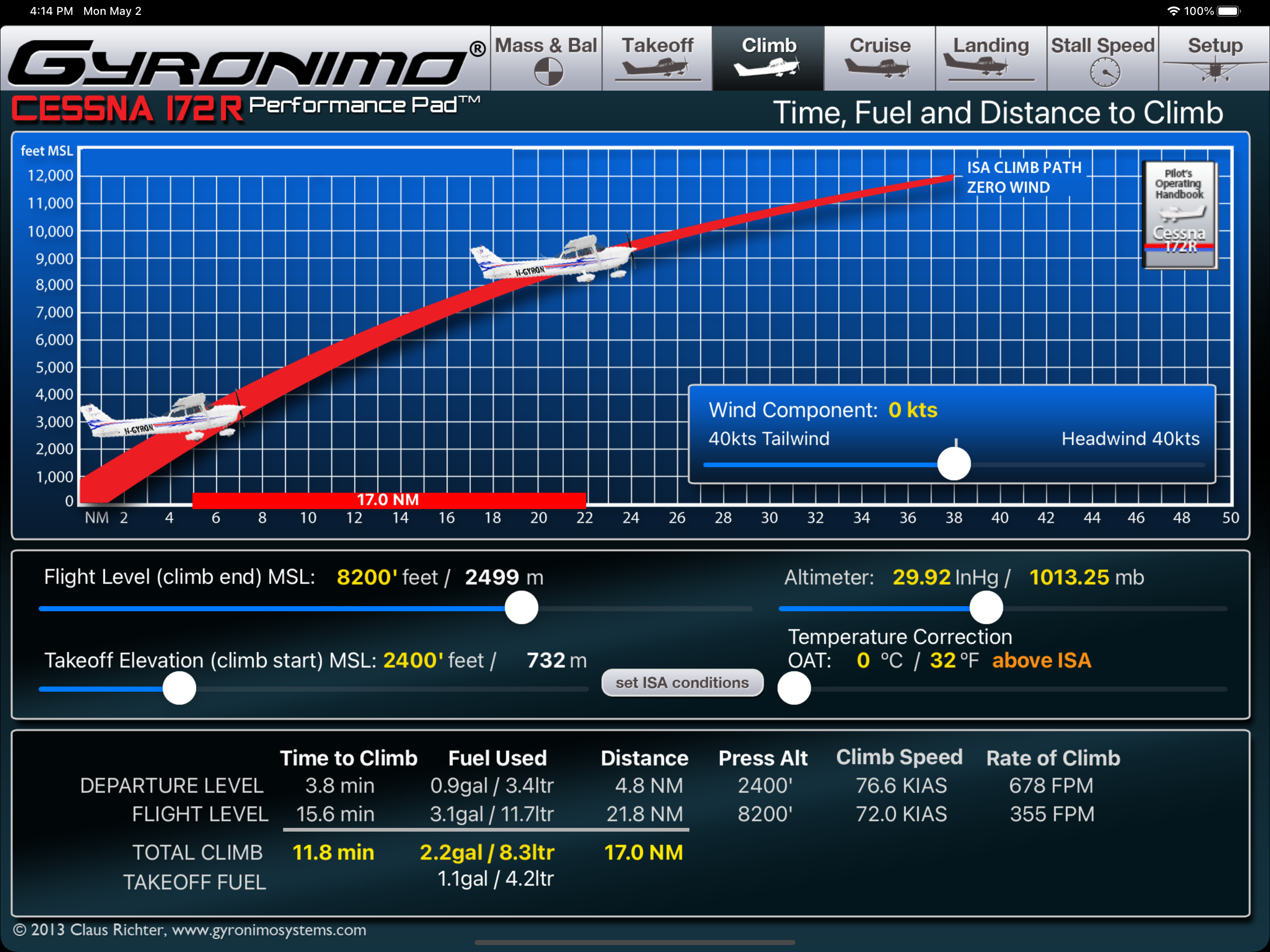Open the Setup tab
The width and height of the screenshot is (1270, 952).
1214,58
